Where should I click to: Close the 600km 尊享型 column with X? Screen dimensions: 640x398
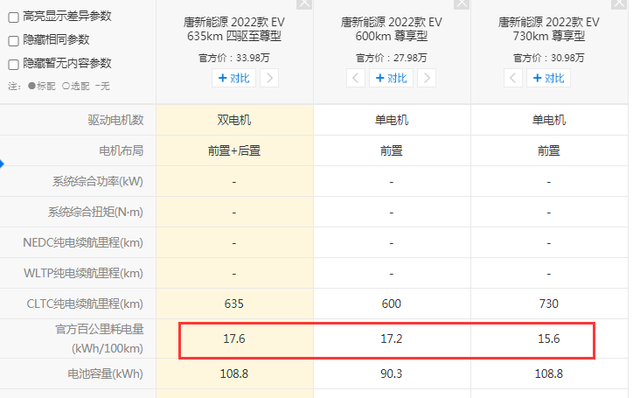tap(462, 4)
